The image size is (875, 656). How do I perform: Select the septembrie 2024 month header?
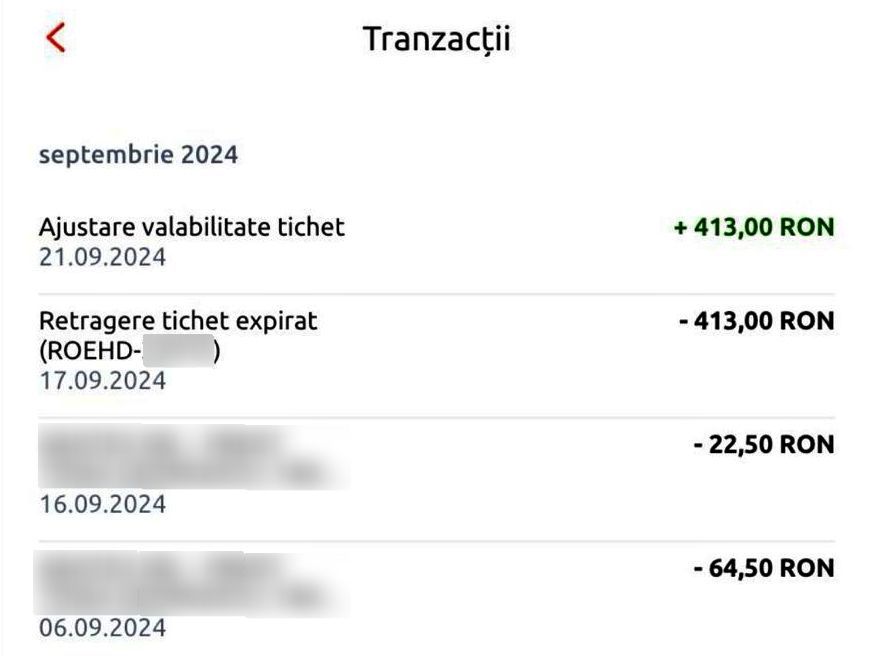click(x=138, y=155)
